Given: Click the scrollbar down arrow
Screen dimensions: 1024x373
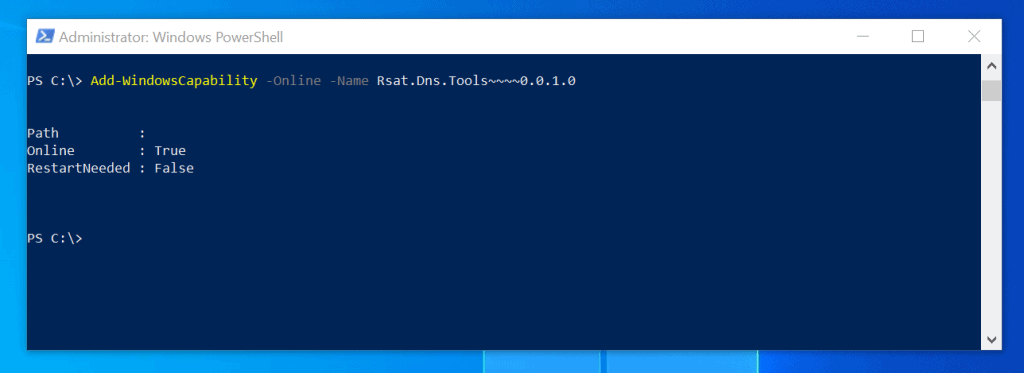Looking at the screenshot, I should tap(991, 339).
